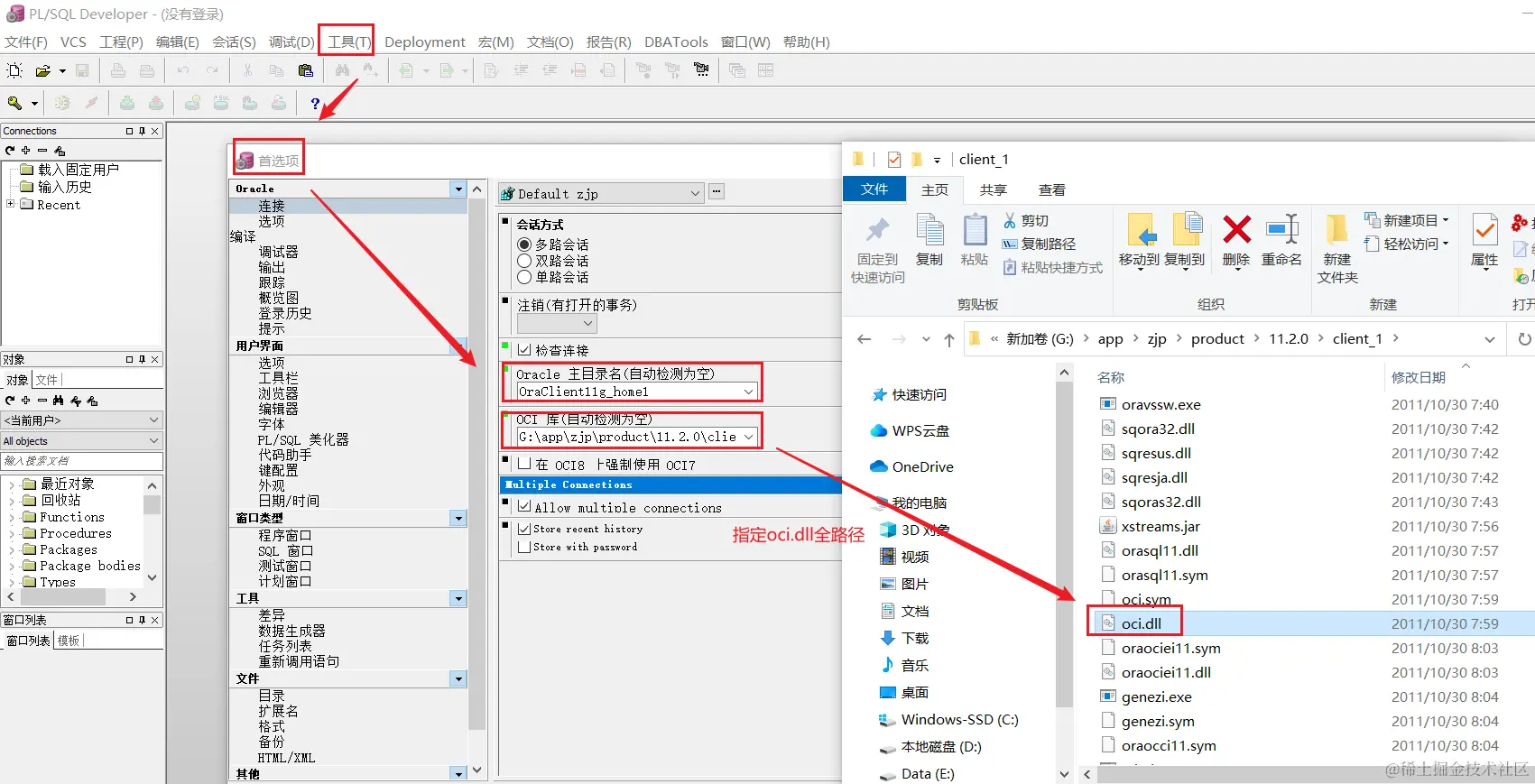
Task: Click Explorer Back navigation arrow
Action: (865, 339)
